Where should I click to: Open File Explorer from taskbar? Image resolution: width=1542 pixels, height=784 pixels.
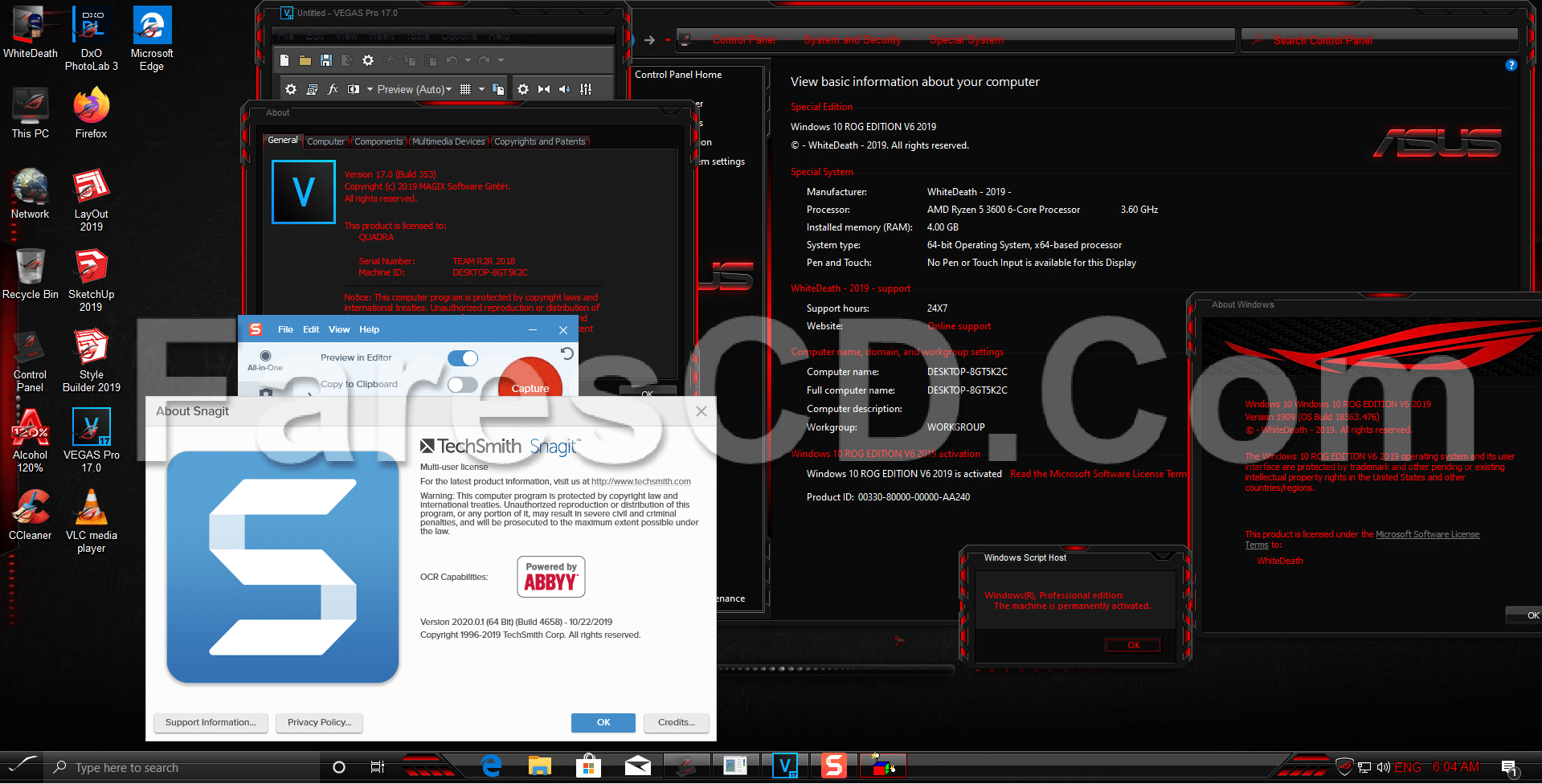pyautogui.click(x=539, y=766)
